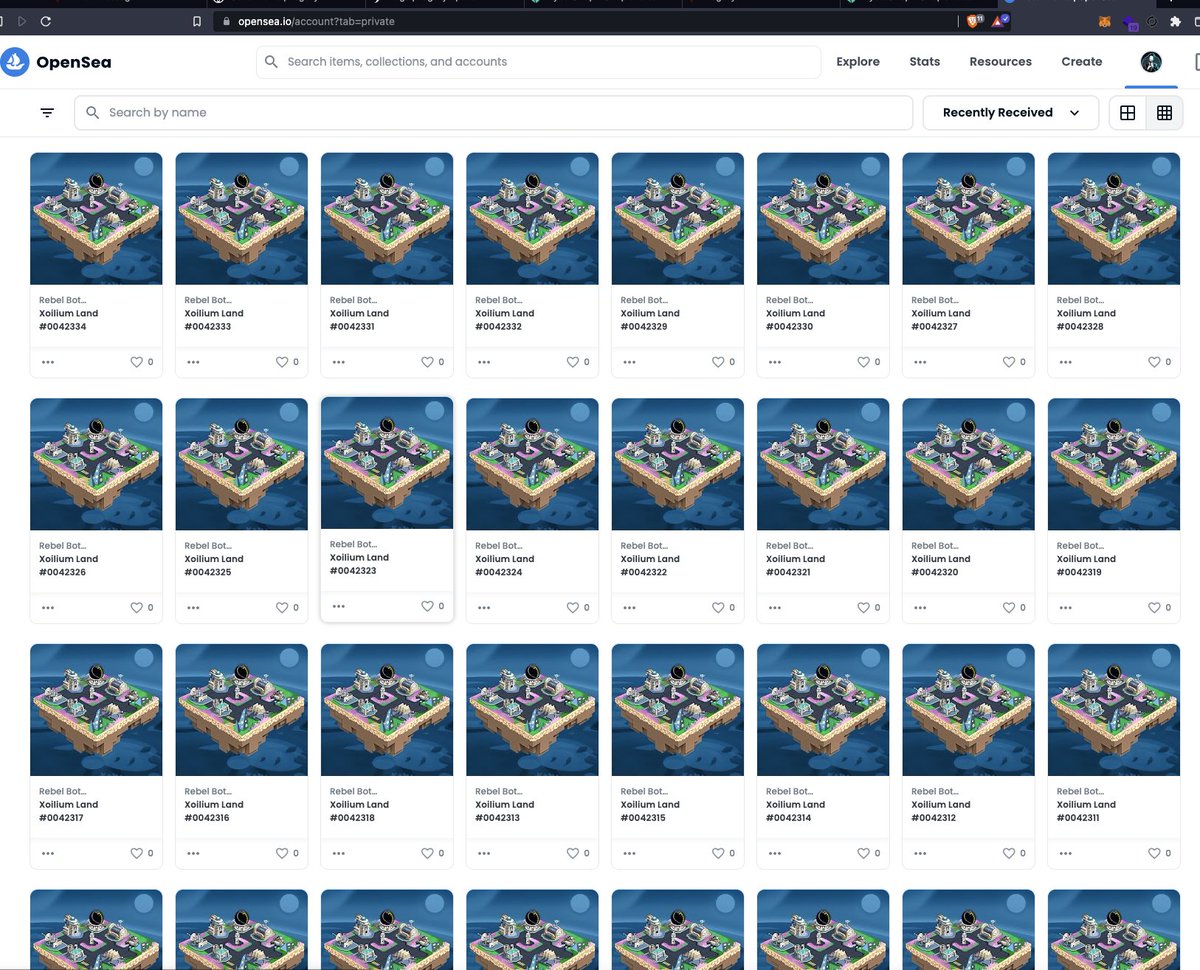Open thumbnail of Xoilium Land #0042322
The image size is (1200, 970).
point(678,464)
